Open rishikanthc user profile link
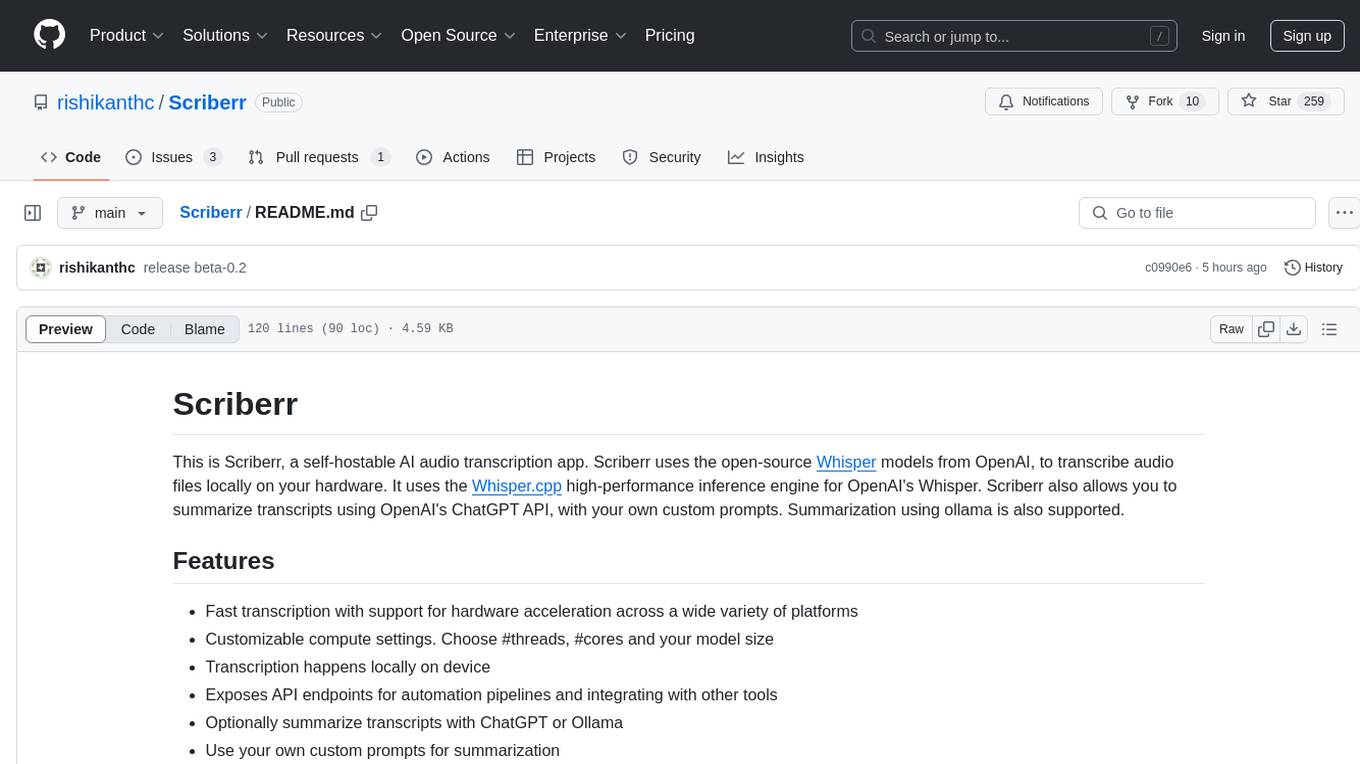Screen dimensions: 1360x764 coord(105,102)
